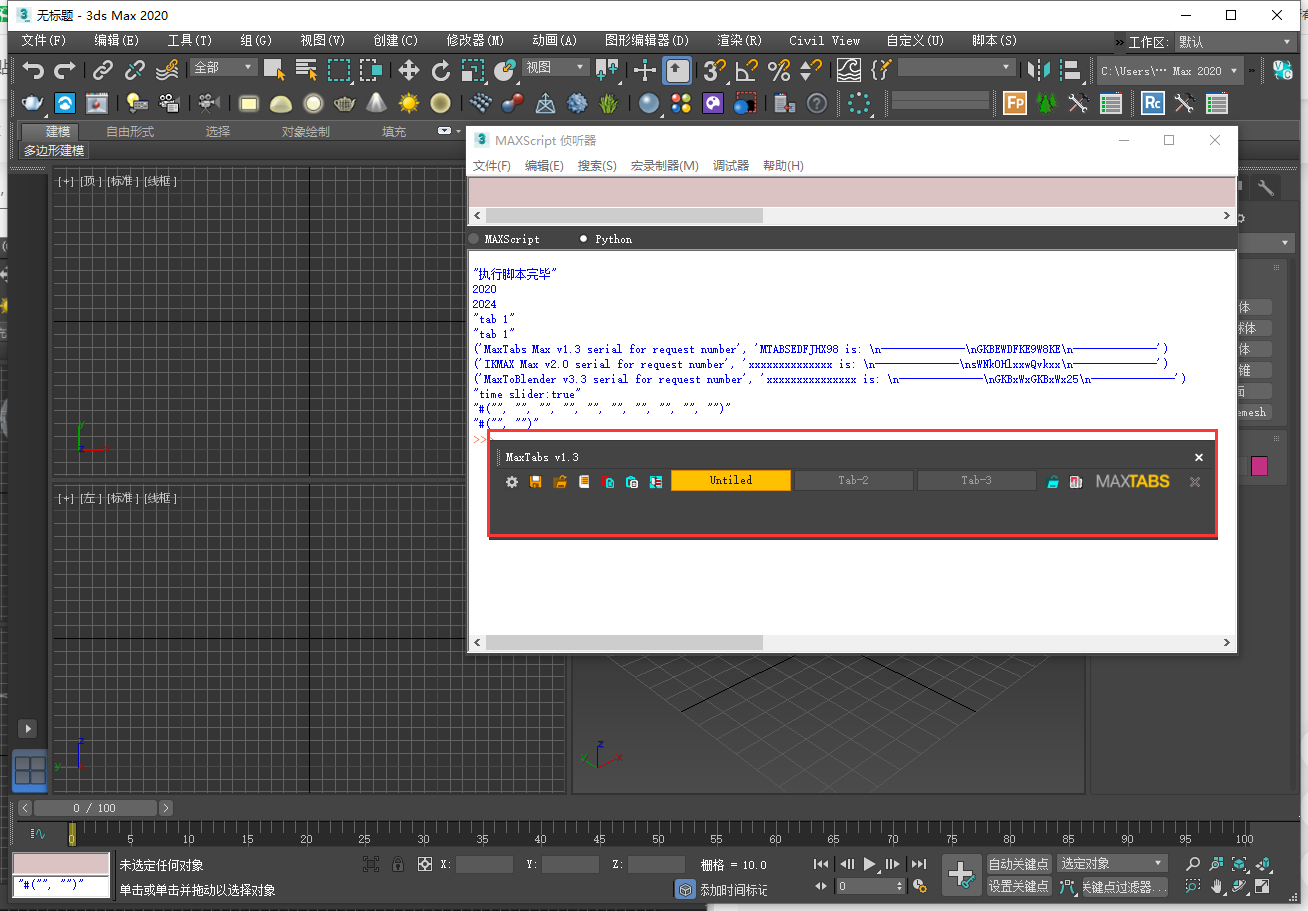Viewport: 1308px width, 911px height.
Task: Click the X coordinate input field
Action: [x=485, y=865]
